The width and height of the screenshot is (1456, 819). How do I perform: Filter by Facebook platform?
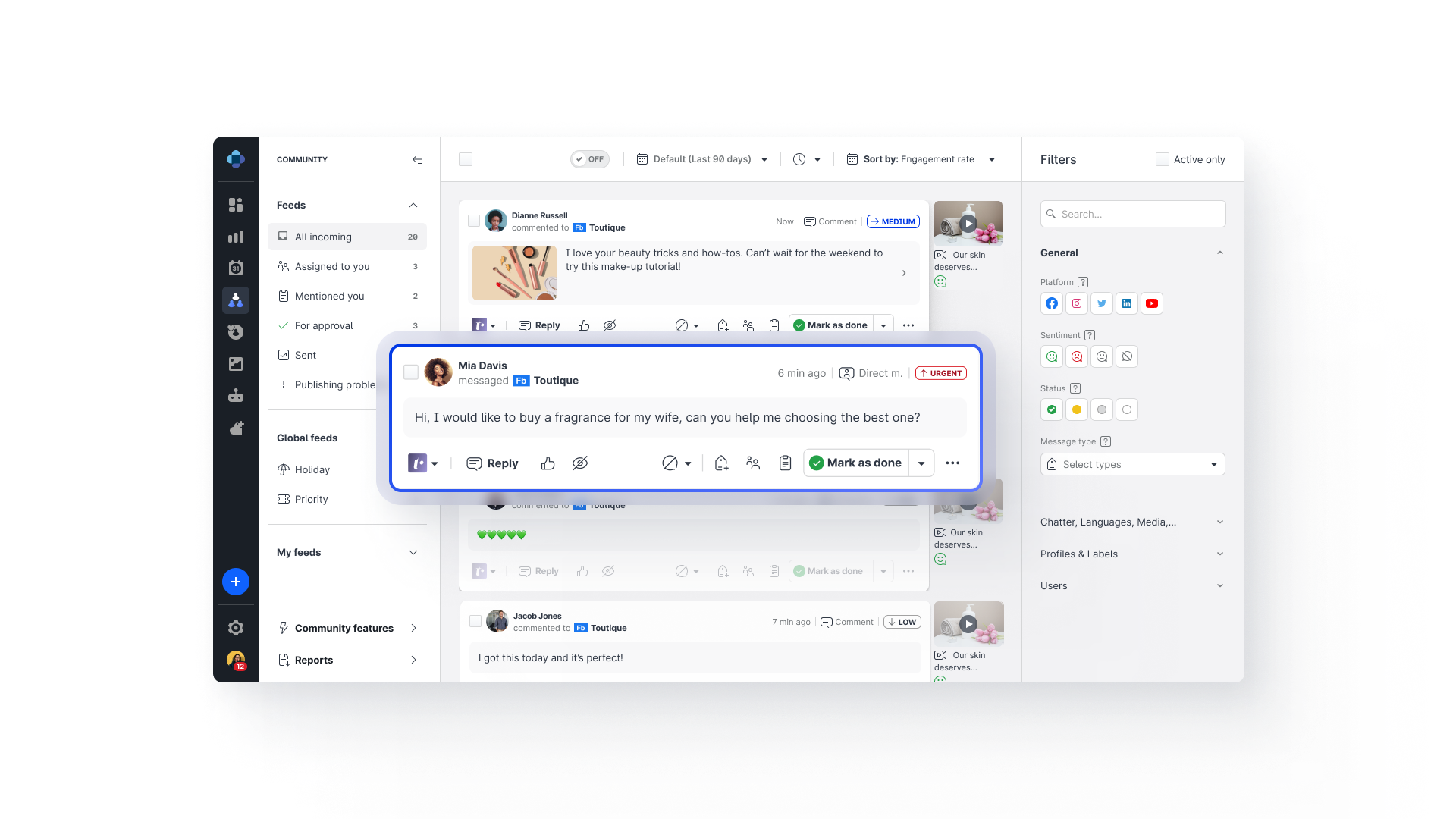[1052, 303]
